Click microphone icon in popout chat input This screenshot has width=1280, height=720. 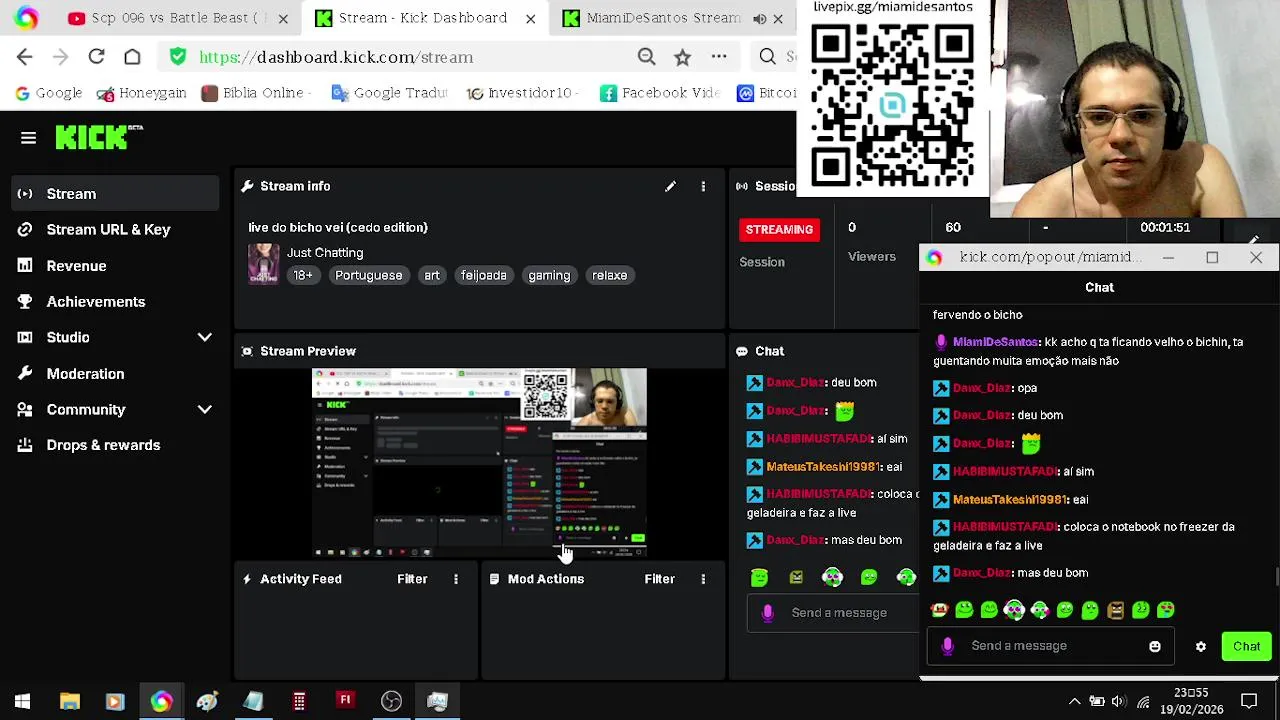pos(948,646)
